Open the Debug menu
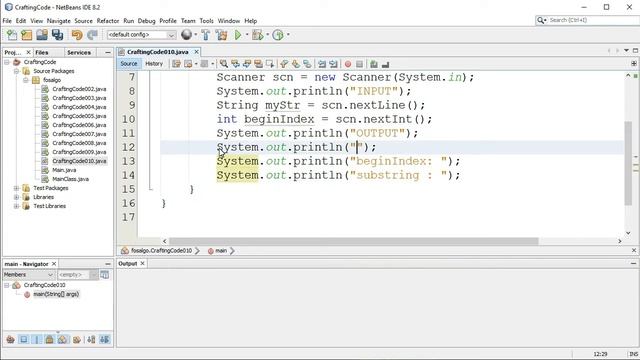This screenshot has width=640, height=360. [147, 21]
